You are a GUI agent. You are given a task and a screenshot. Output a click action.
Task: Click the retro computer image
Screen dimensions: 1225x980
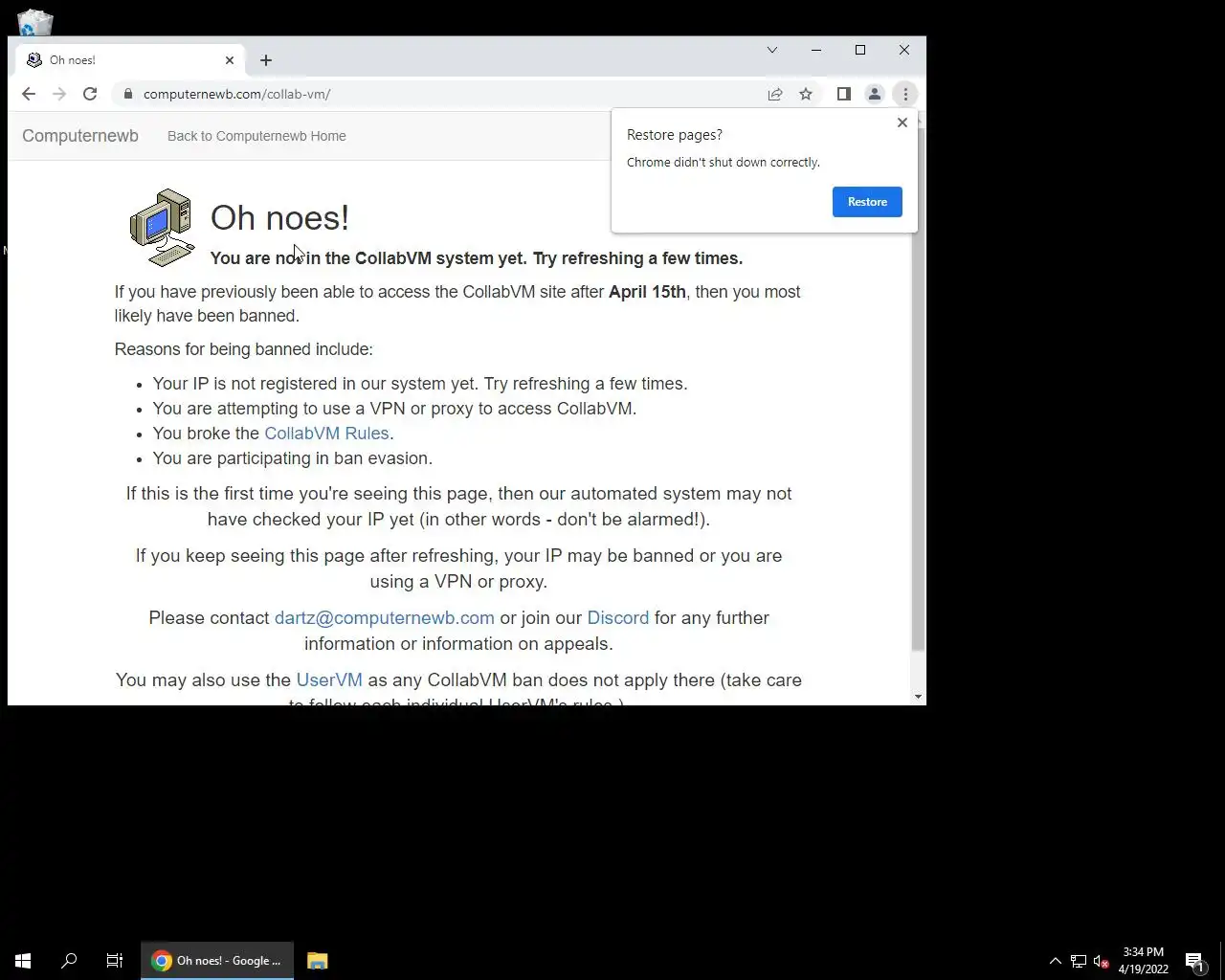click(x=162, y=227)
